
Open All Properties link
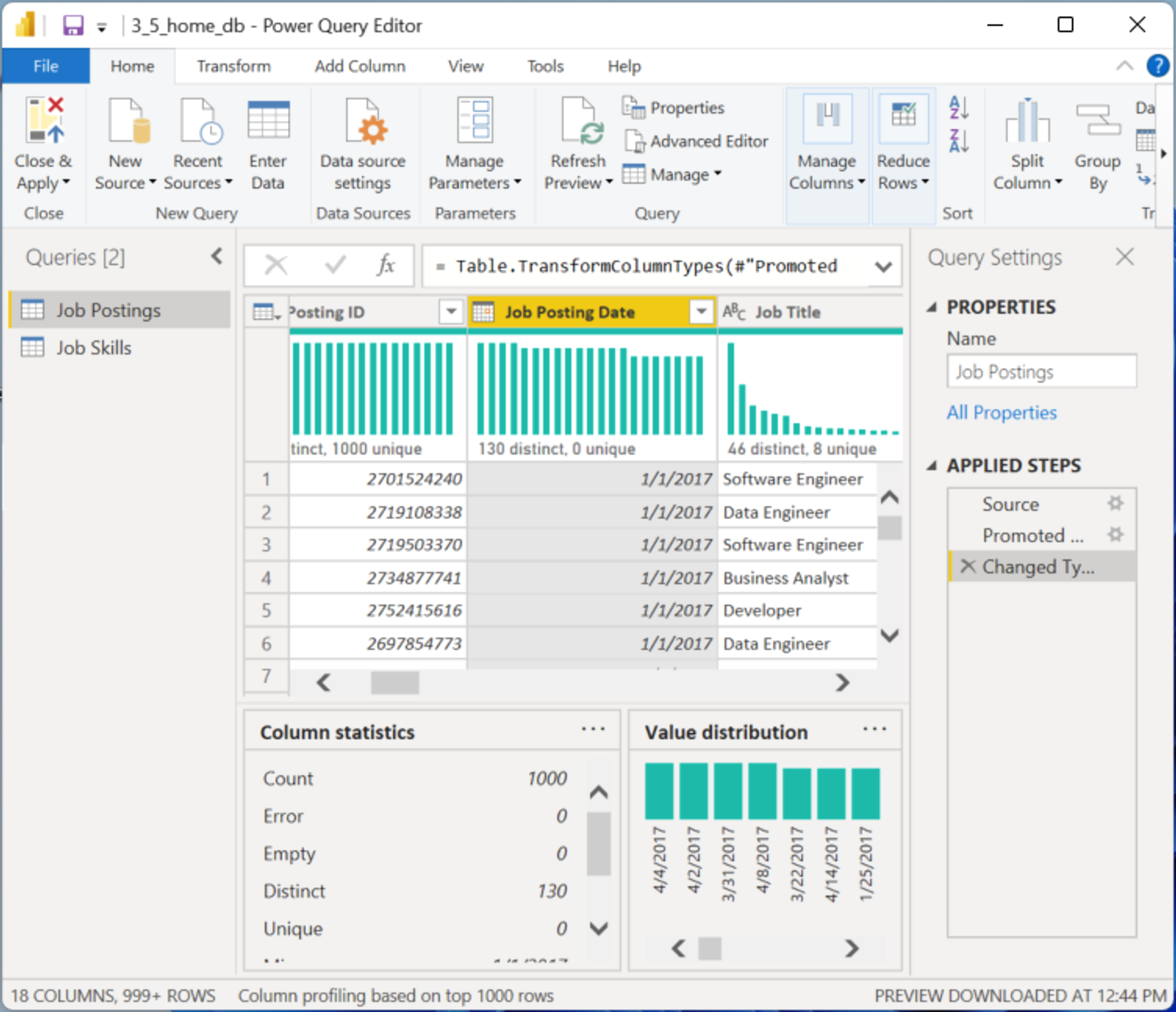(1002, 412)
